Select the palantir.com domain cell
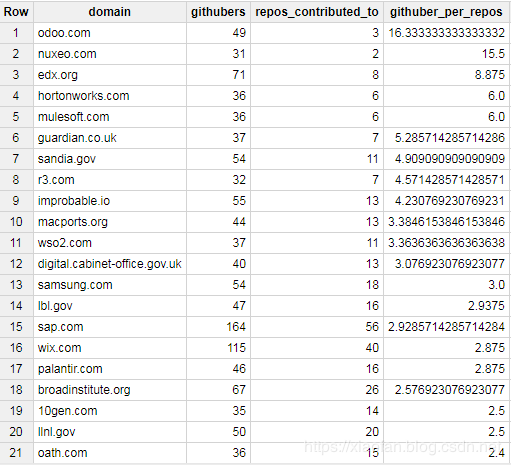Screen dimensions: 511x465 coord(110,369)
